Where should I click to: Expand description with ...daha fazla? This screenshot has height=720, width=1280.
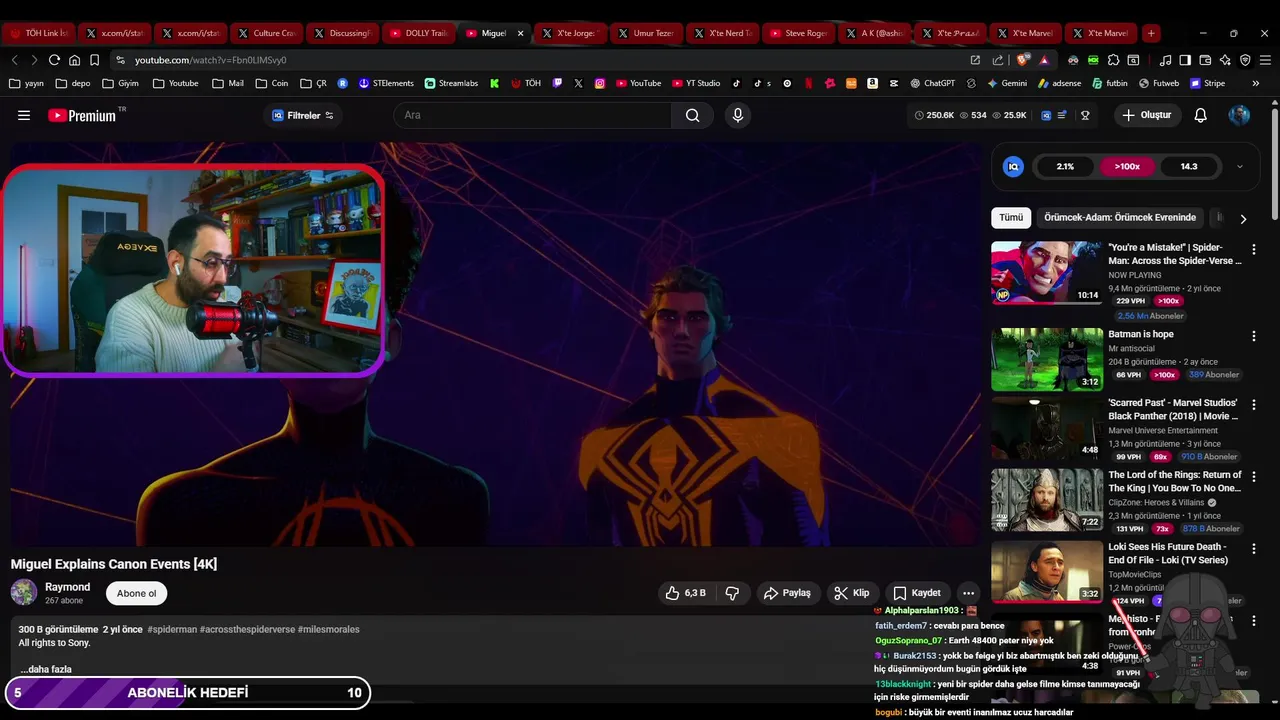[x=46, y=669]
